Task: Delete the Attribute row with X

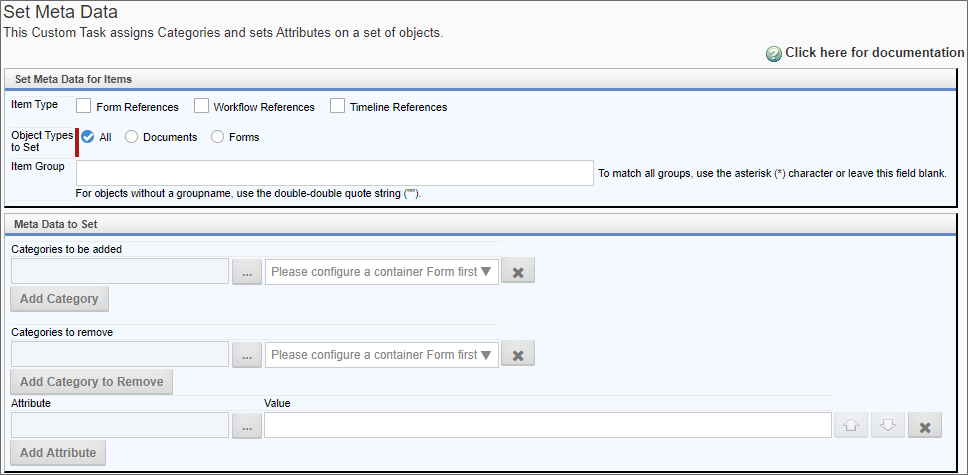Action: 925,426
